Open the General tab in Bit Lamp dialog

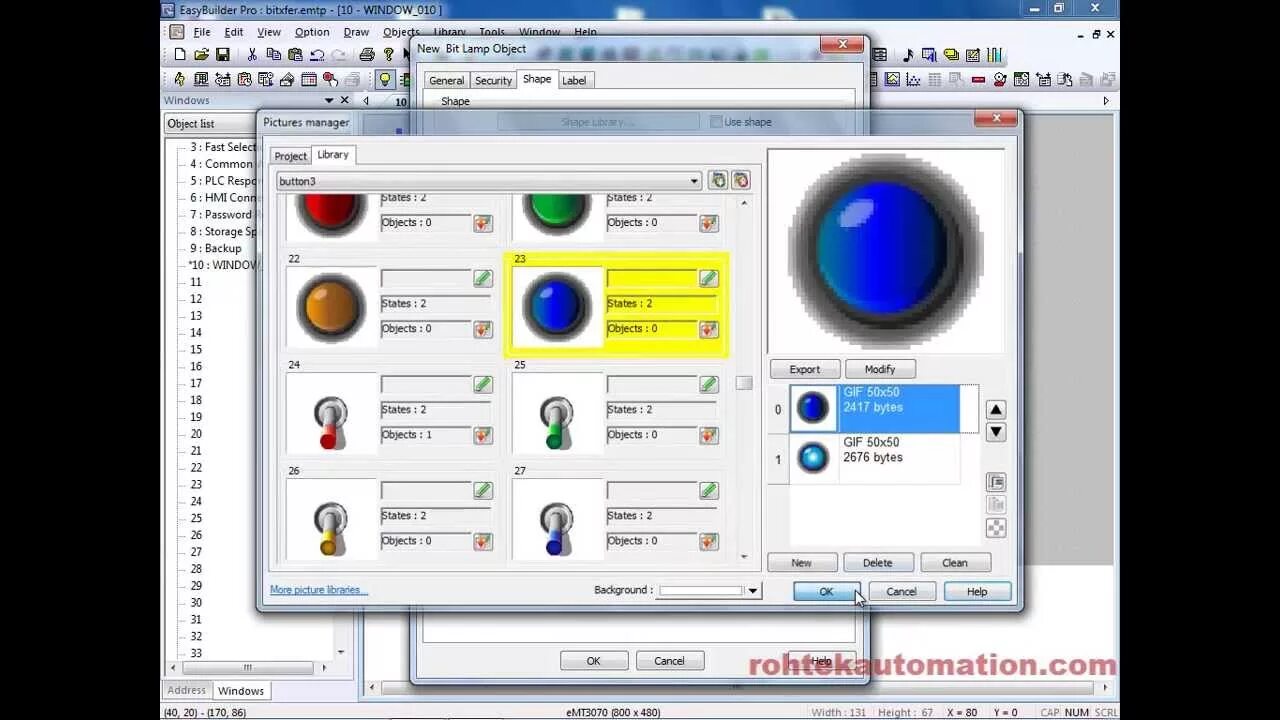point(446,80)
